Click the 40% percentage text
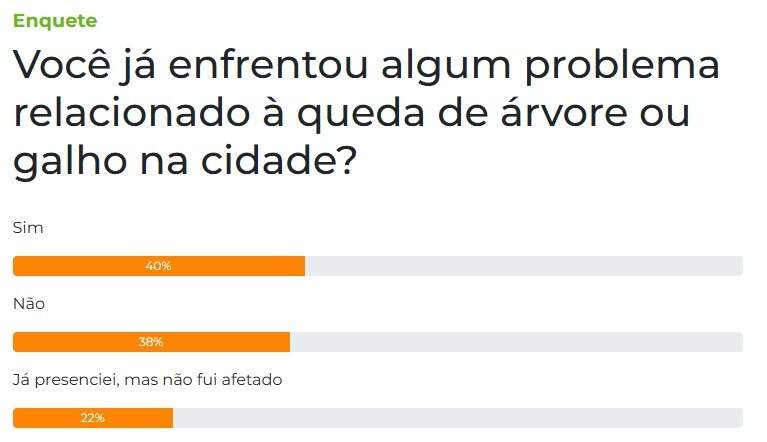 (x=158, y=266)
